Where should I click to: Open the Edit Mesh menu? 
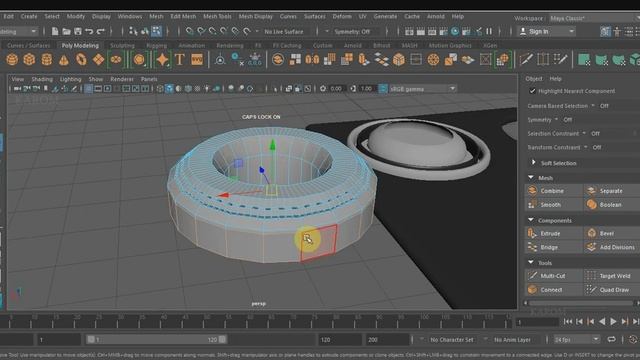point(183,16)
